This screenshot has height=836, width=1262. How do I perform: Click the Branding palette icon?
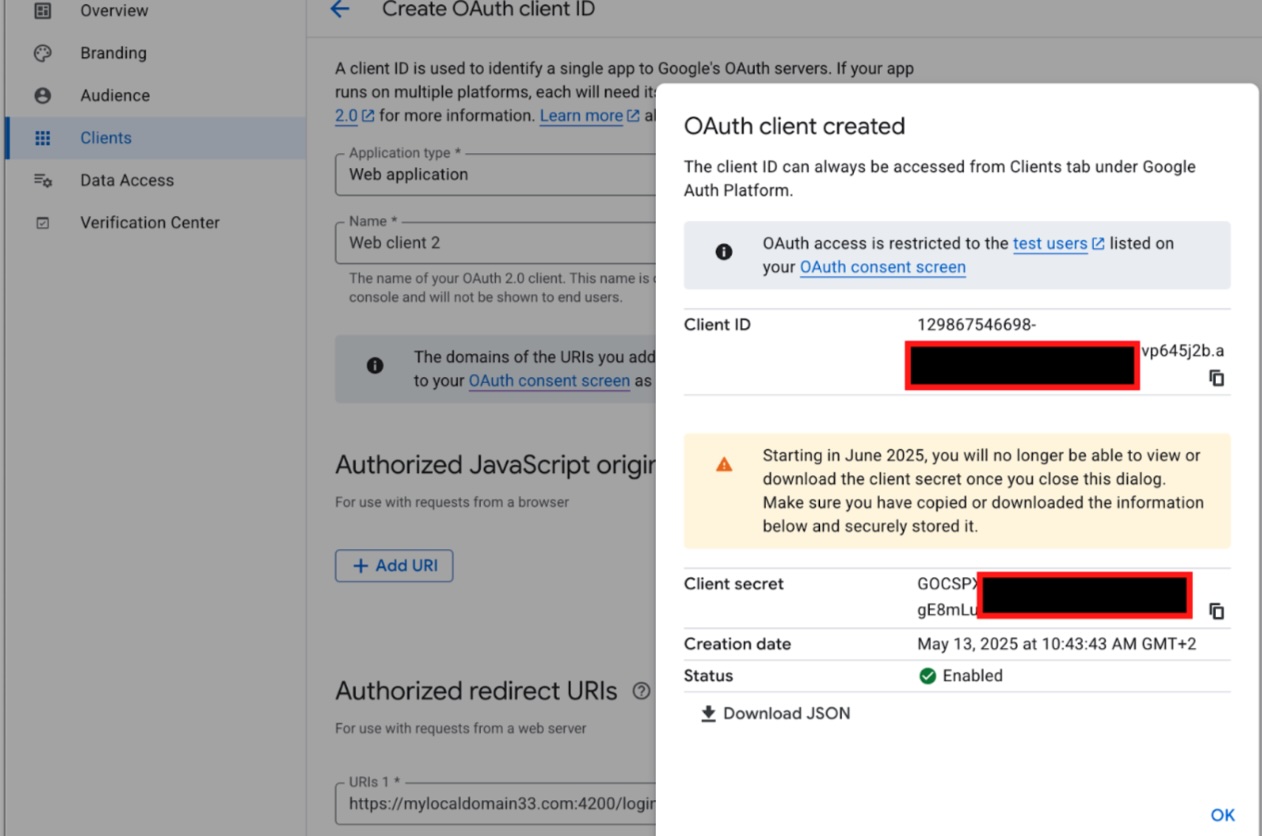[x=42, y=53]
